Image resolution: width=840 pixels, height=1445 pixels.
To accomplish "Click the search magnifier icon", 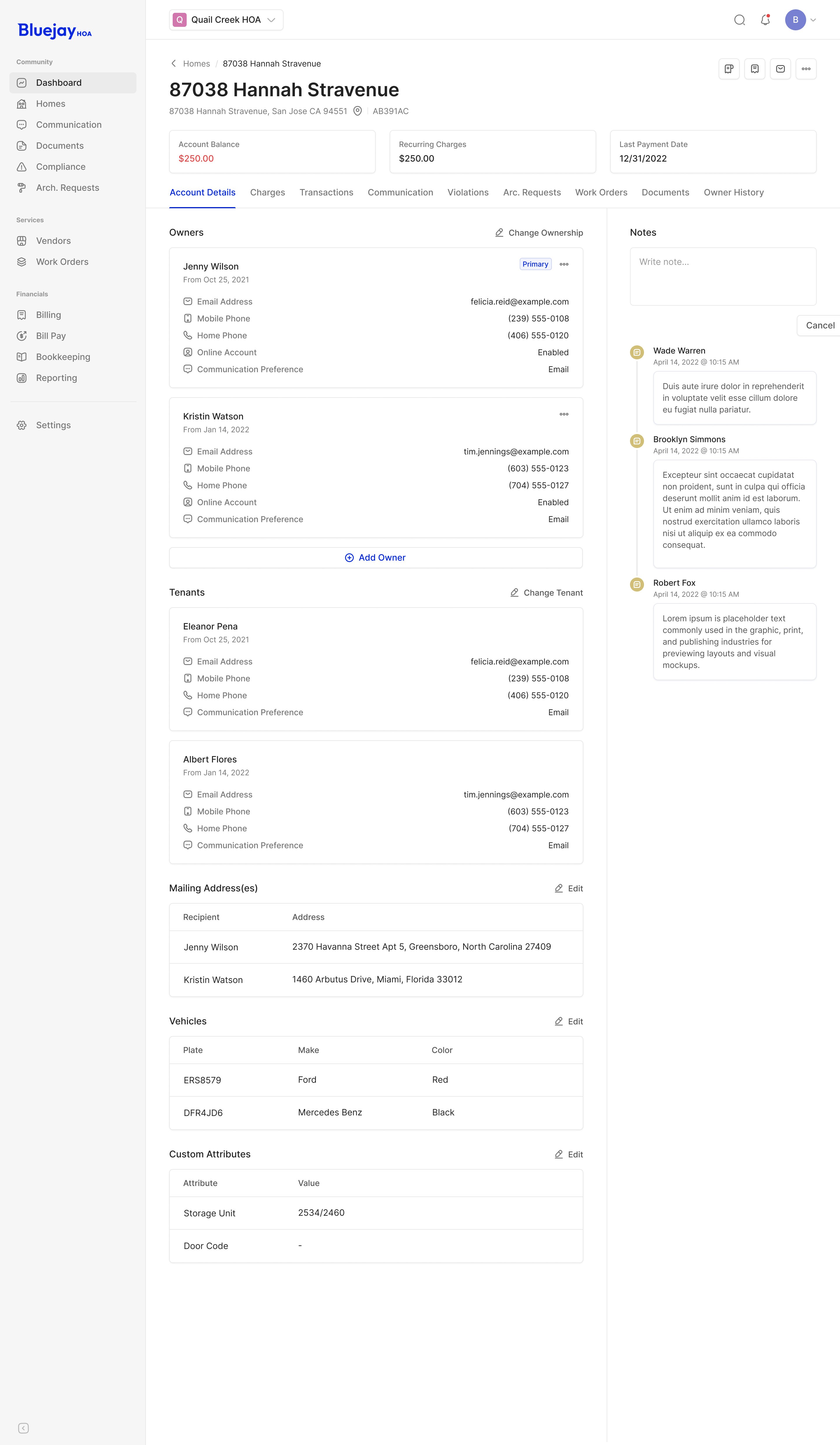I will (x=740, y=20).
